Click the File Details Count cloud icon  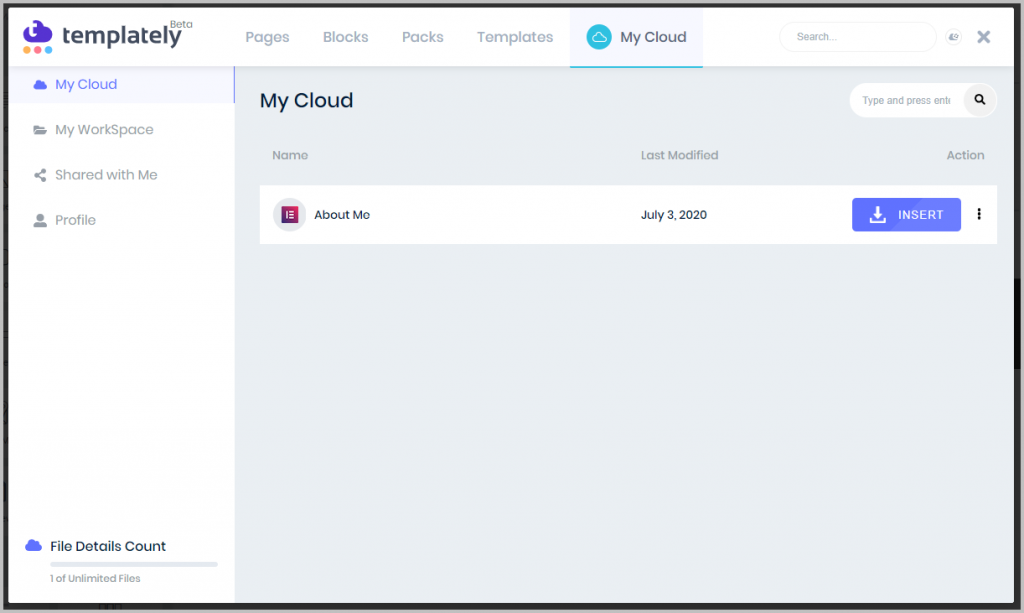[33, 545]
